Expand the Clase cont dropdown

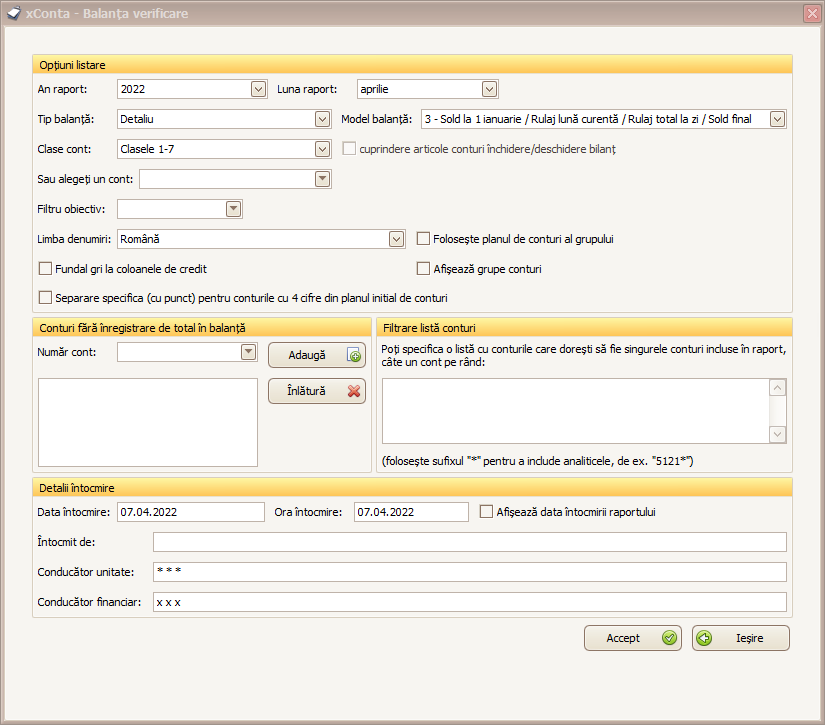(322, 149)
